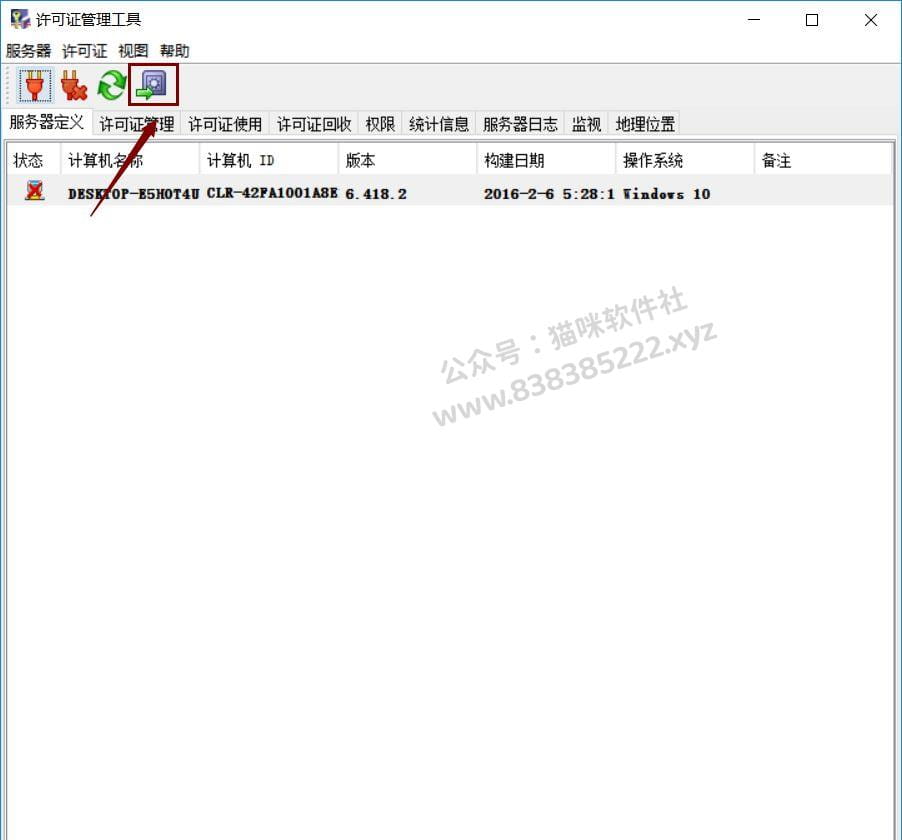
Task: Click the CLR-42FA1001A8E computer ID cell
Action: [272, 193]
